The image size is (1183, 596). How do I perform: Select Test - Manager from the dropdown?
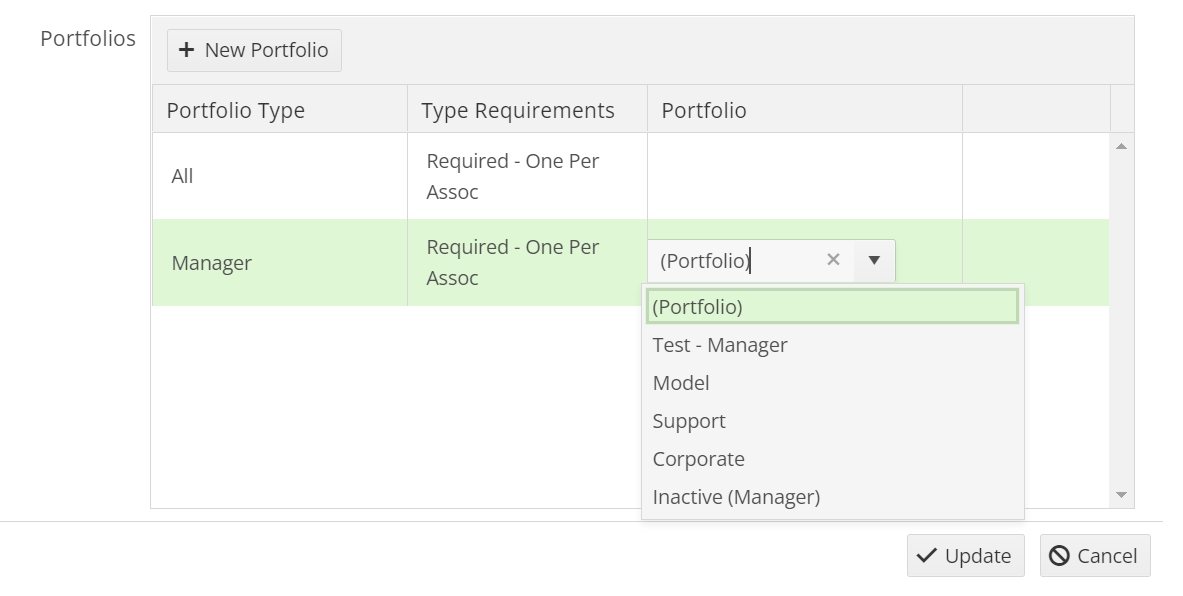[720, 345]
